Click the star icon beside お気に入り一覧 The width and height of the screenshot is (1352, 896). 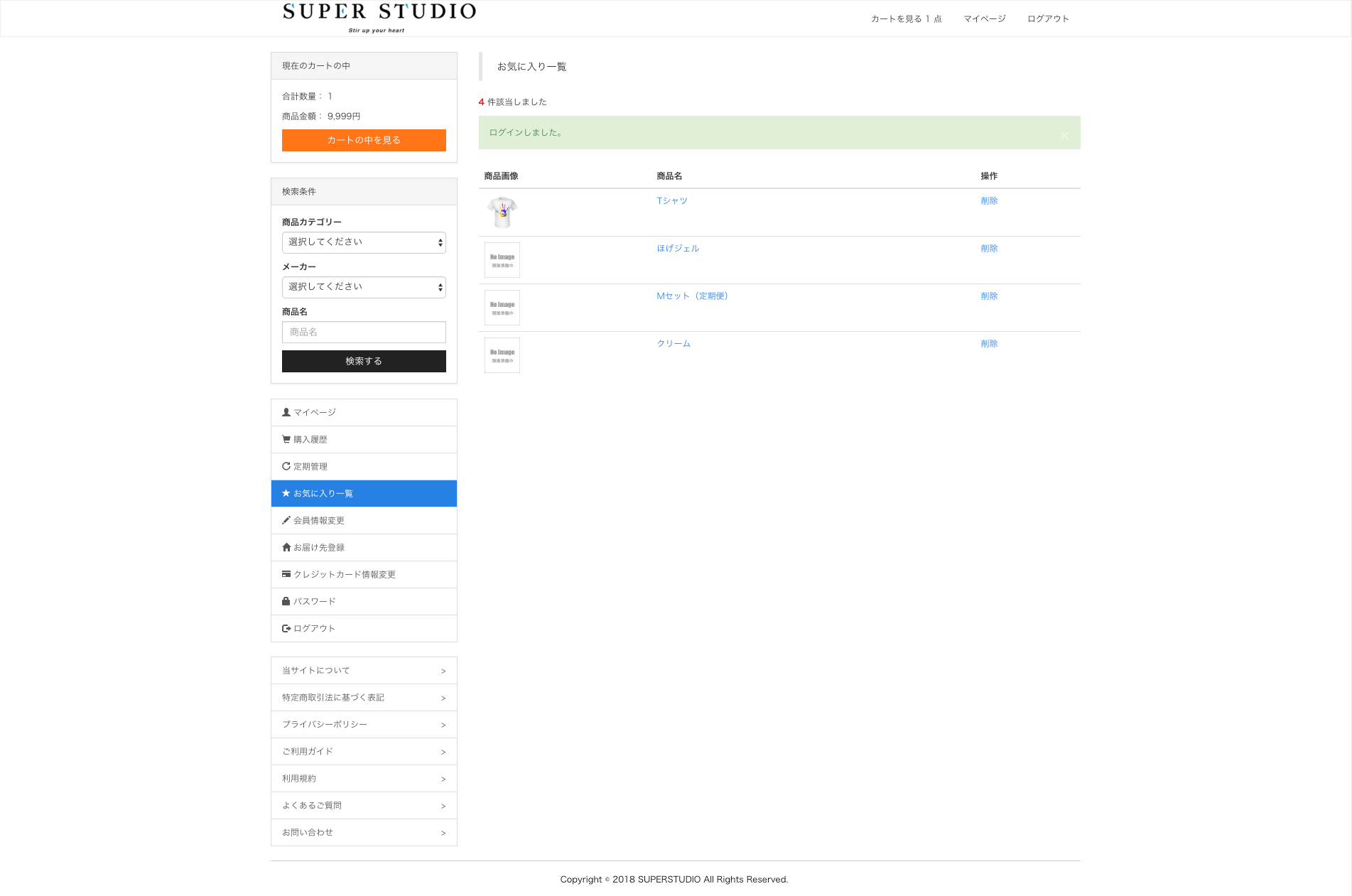coord(286,493)
